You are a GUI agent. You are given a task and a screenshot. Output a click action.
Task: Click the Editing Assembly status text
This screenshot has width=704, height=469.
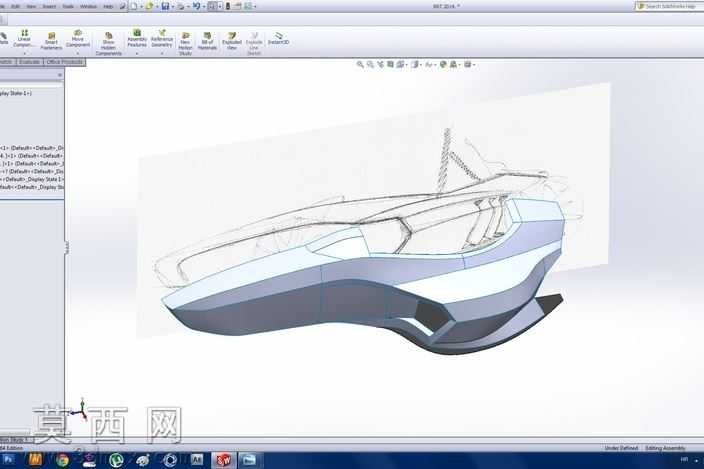click(x=665, y=448)
